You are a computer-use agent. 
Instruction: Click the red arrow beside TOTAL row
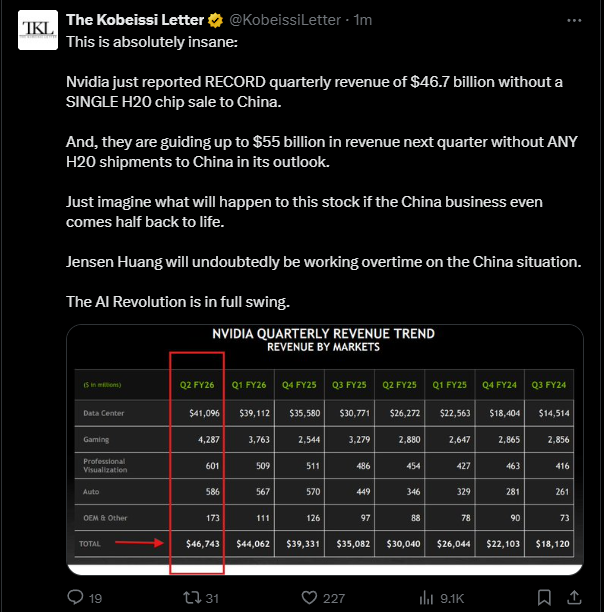coord(138,544)
